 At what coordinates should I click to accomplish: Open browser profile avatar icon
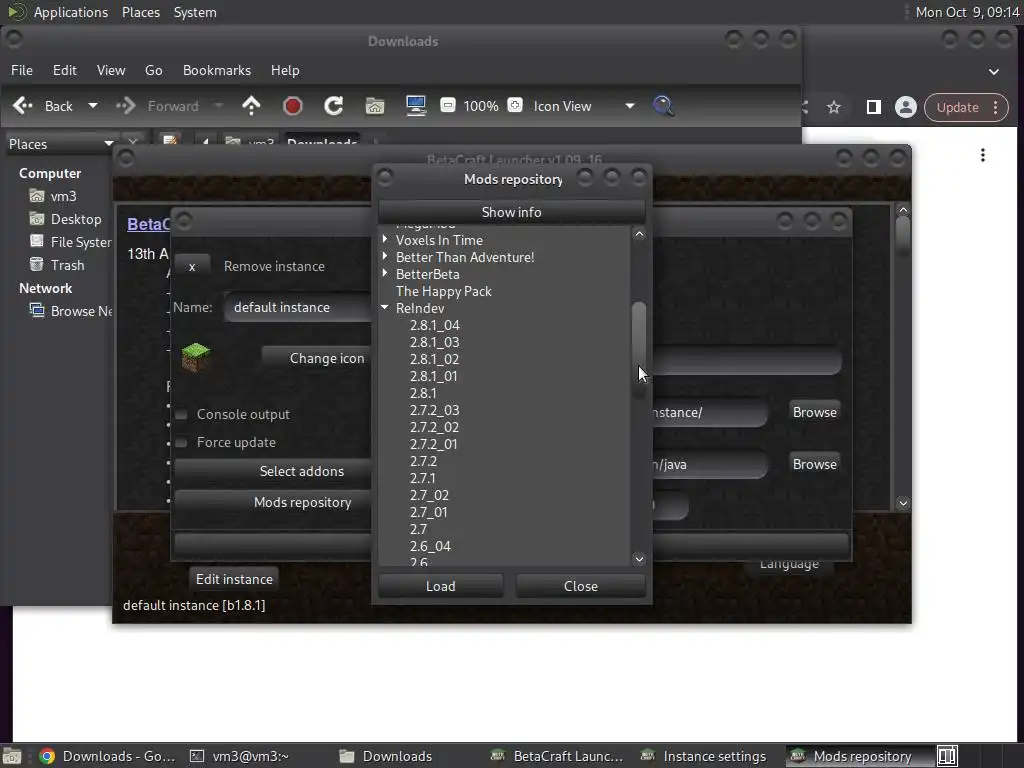906,107
